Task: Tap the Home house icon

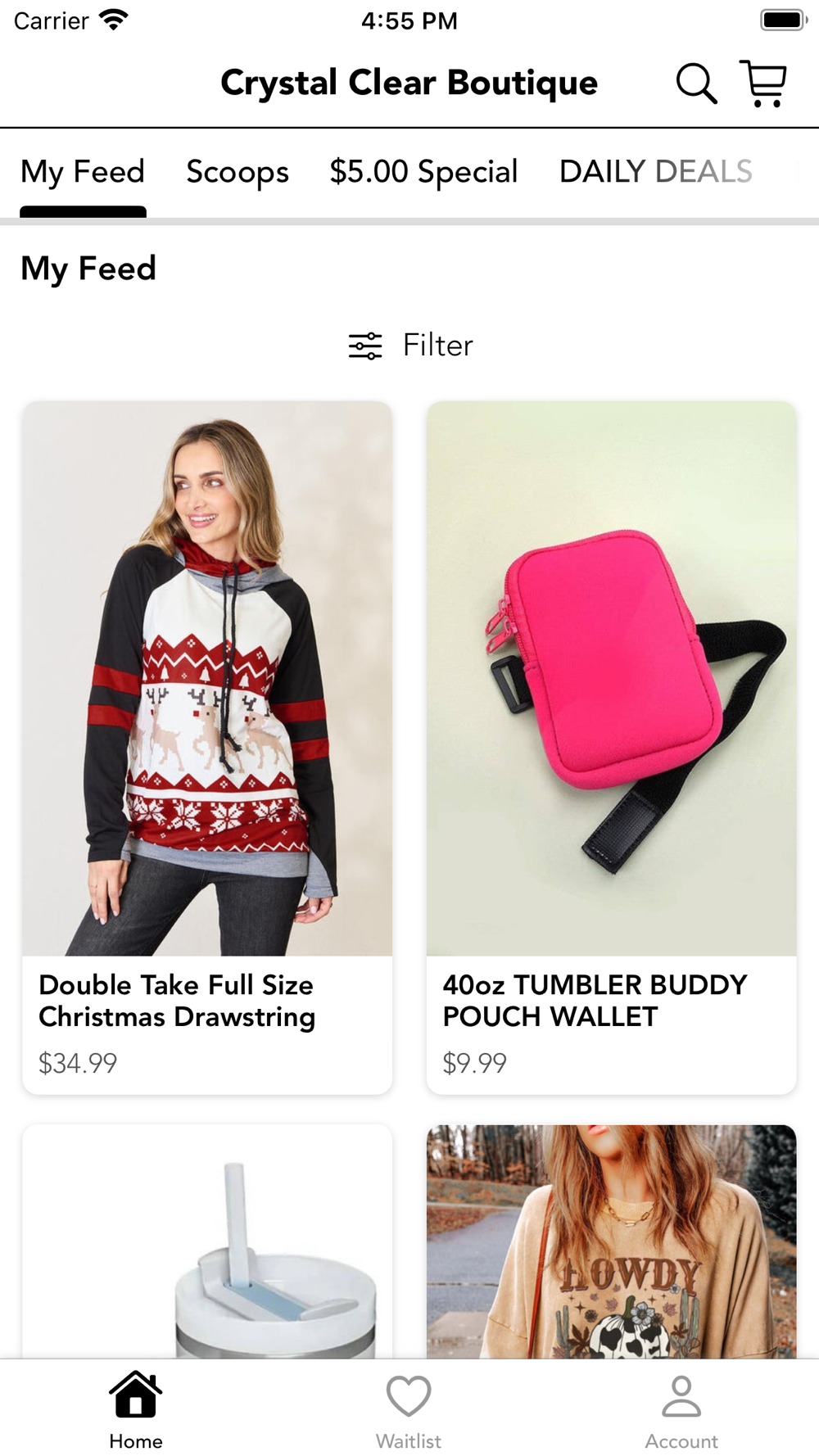Action: click(136, 1394)
